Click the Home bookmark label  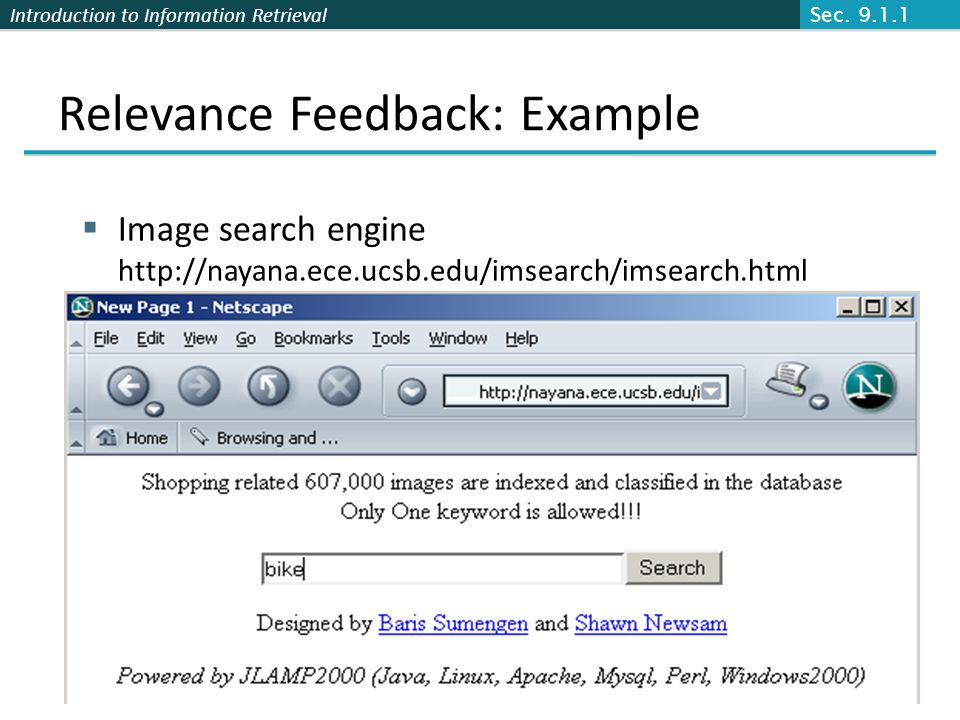click(146, 438)
